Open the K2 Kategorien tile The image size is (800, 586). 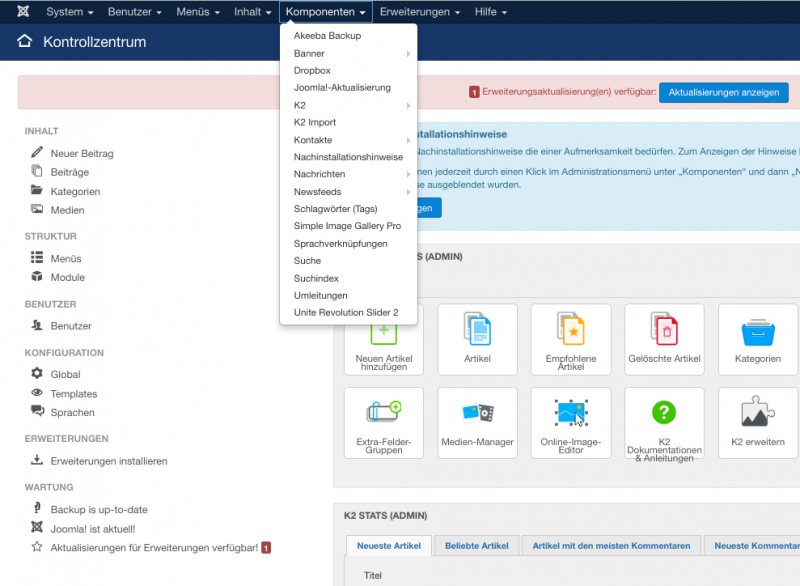click(x=758, y=340)
